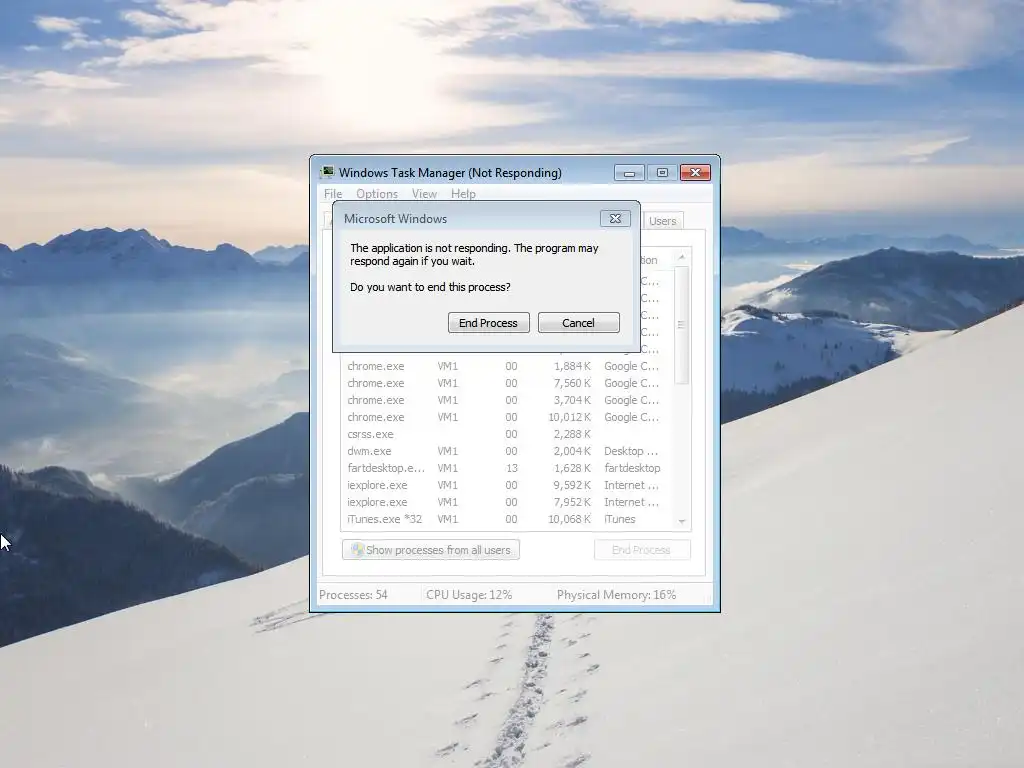This screenshot has width=1024, height=768.
Task: Click Show processes from all users button
Action: point(431,550)
